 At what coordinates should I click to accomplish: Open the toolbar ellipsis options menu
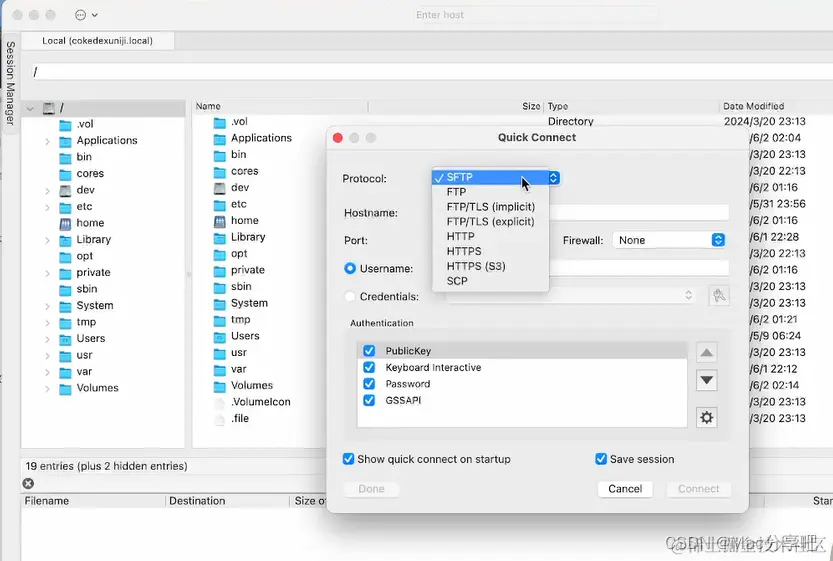[86, 15]
